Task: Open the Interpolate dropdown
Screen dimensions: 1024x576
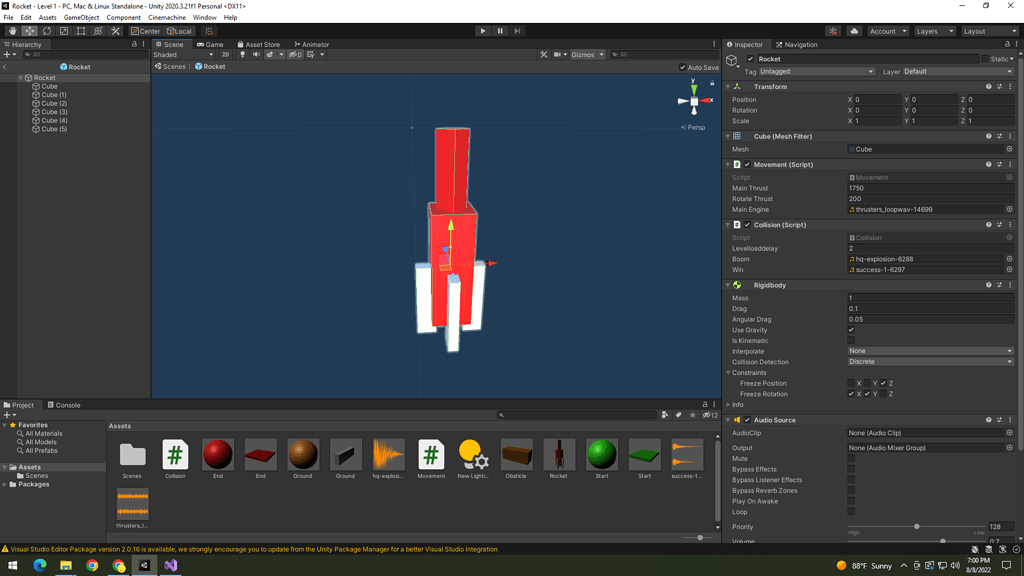Action: pyautogui.click(x=930, y=350)
